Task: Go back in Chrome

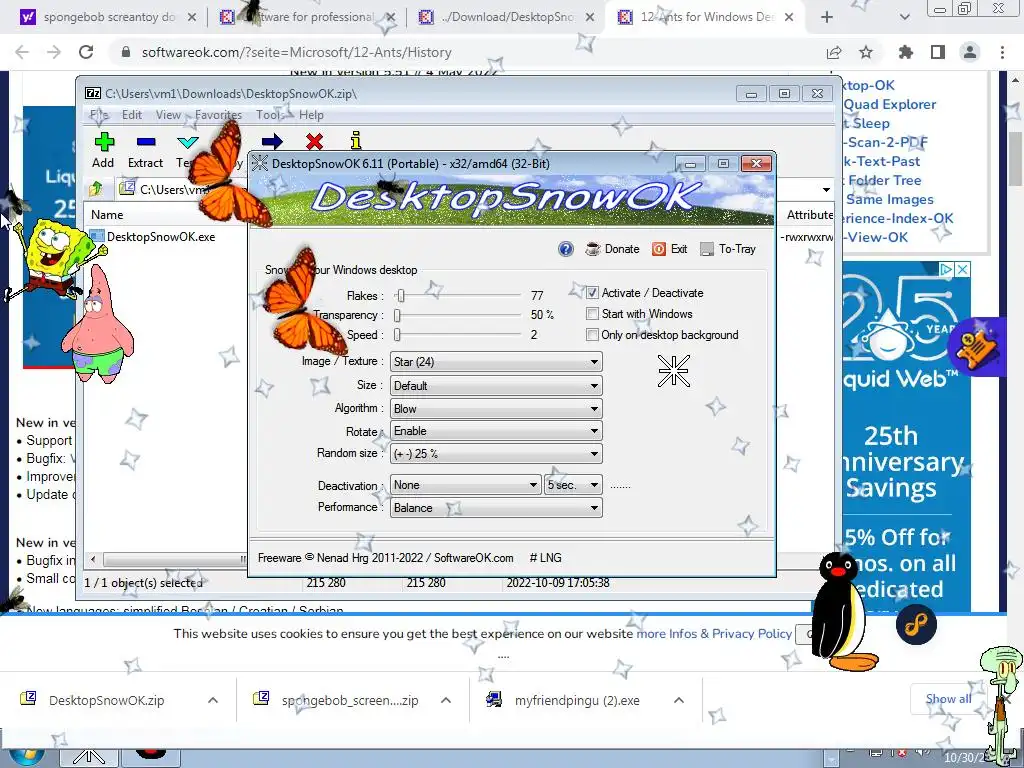Action: [22, 52]
